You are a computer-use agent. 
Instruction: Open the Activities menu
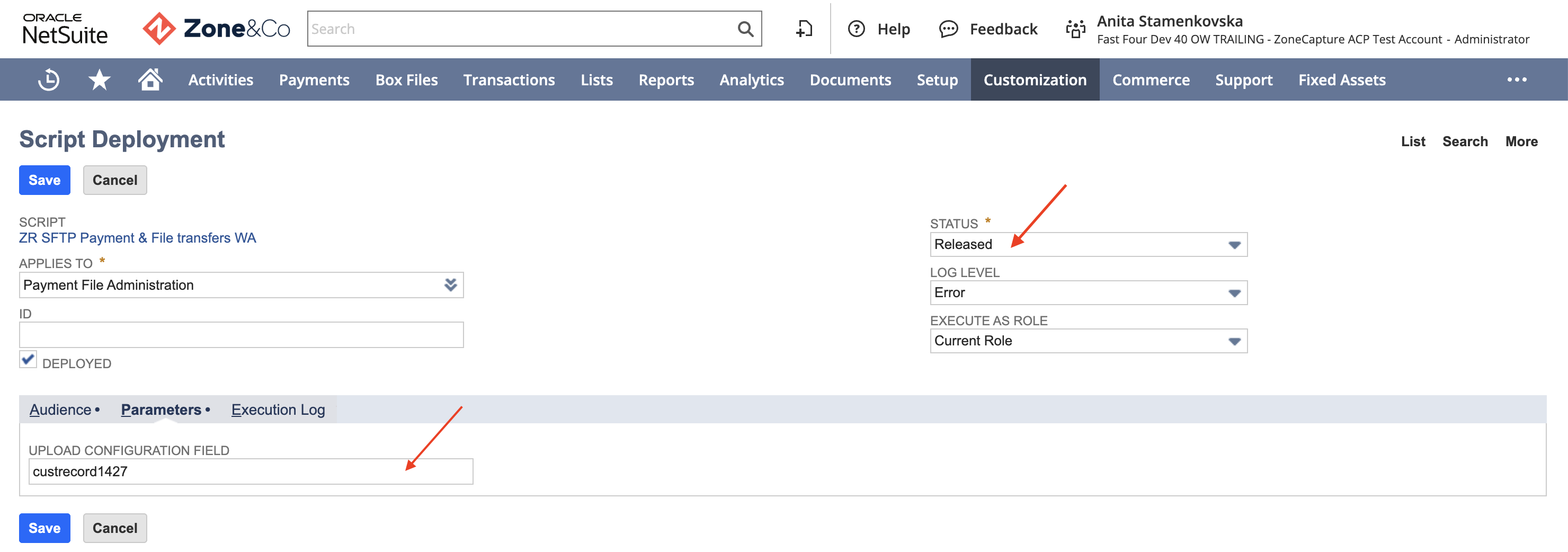tap(220, 79)
